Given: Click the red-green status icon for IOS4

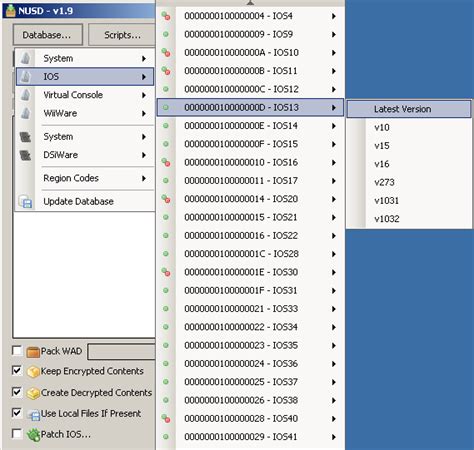Looking at the screenshot, I should tap(166, 16).
